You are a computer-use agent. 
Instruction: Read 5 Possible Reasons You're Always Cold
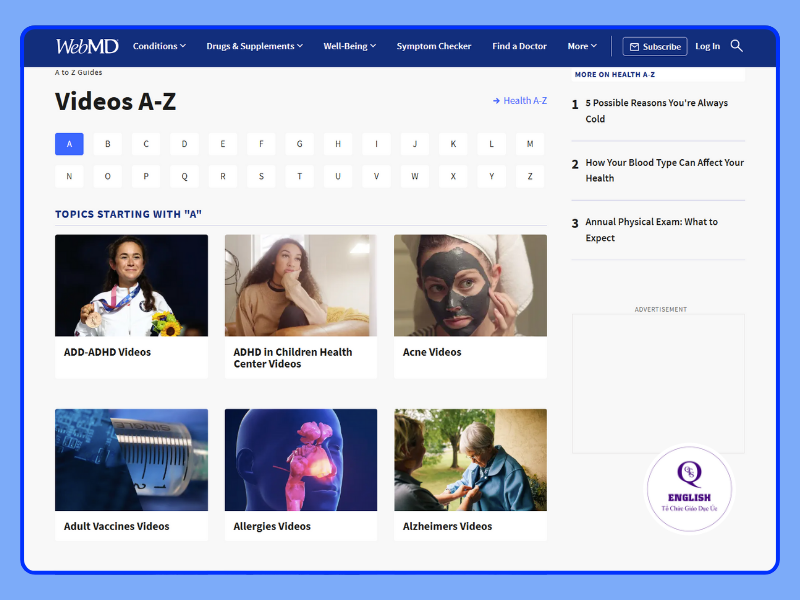pyautogui.click(x=656, y=111)
